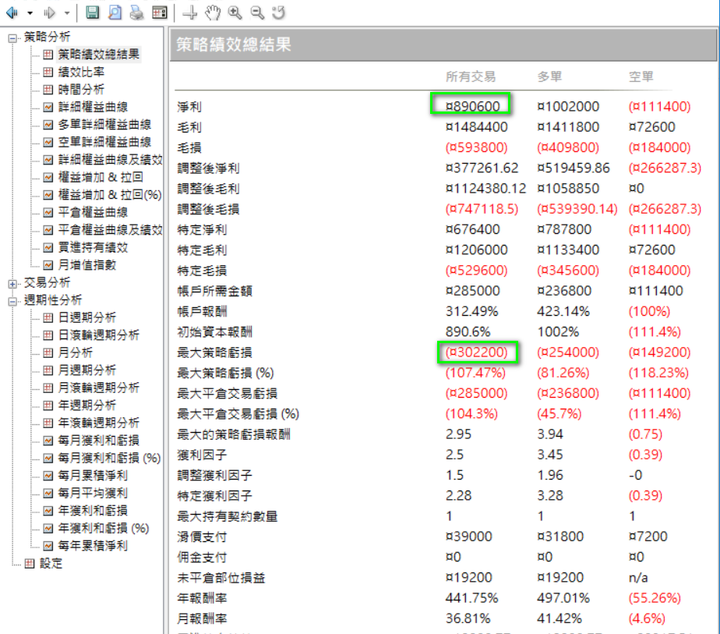The height and width of the screenshot is (634, 720).
Task: Click 最大策略虧損 value (¤302200)
Action: pyautogui.click(x=477, y=352)
